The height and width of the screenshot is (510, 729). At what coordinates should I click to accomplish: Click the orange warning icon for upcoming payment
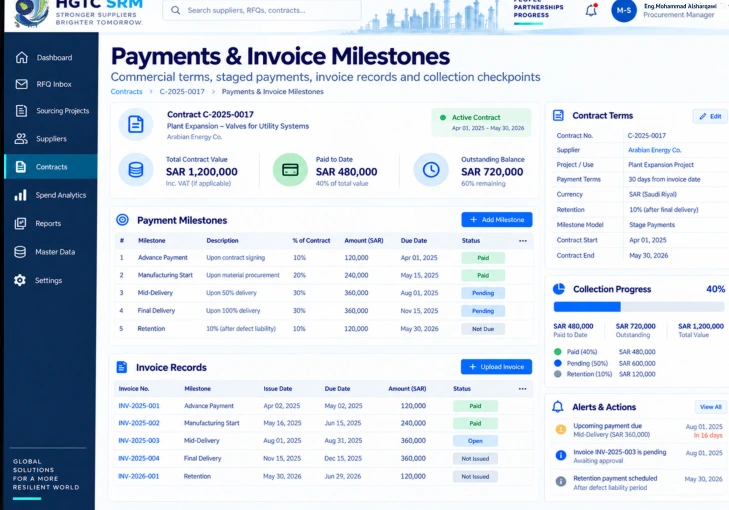(x=561, y=429)
